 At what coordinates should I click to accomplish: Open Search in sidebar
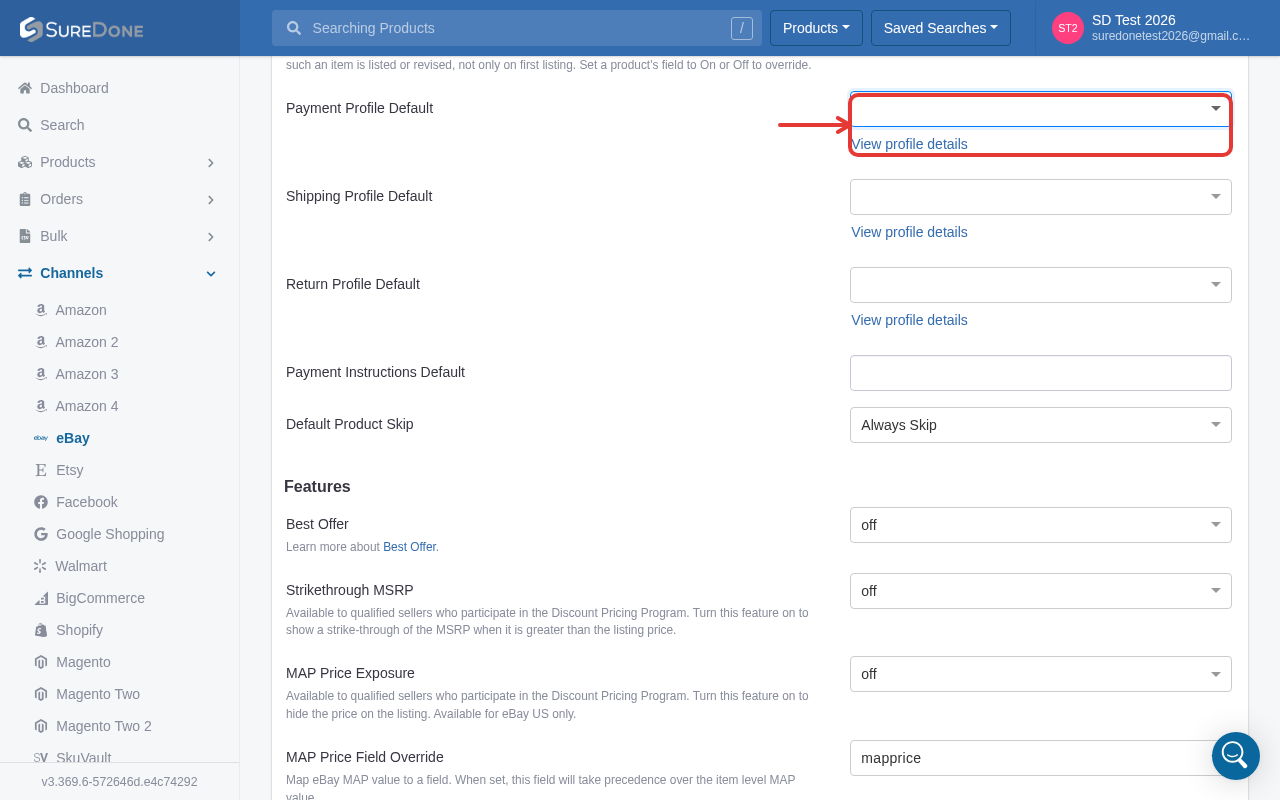point(62,125)
